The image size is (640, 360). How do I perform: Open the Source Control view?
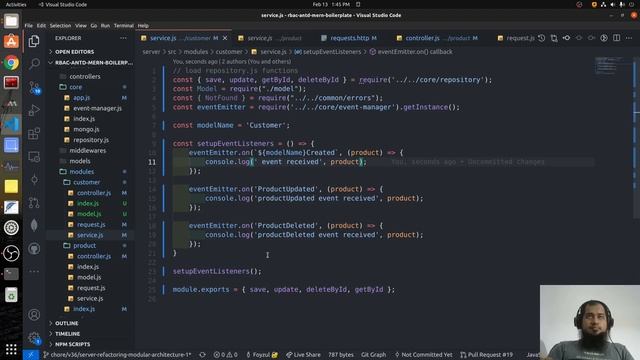[x=34, y=87]
